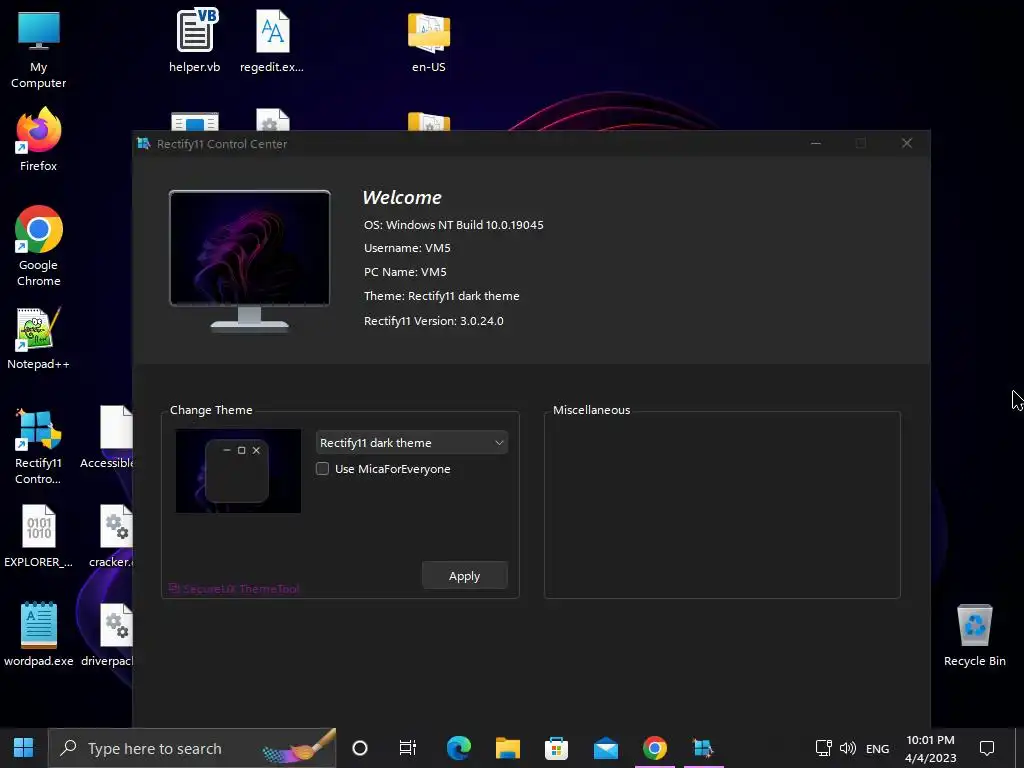
Task: Enable Use MicaForEveryone checkbox
Action: (323, 469)
